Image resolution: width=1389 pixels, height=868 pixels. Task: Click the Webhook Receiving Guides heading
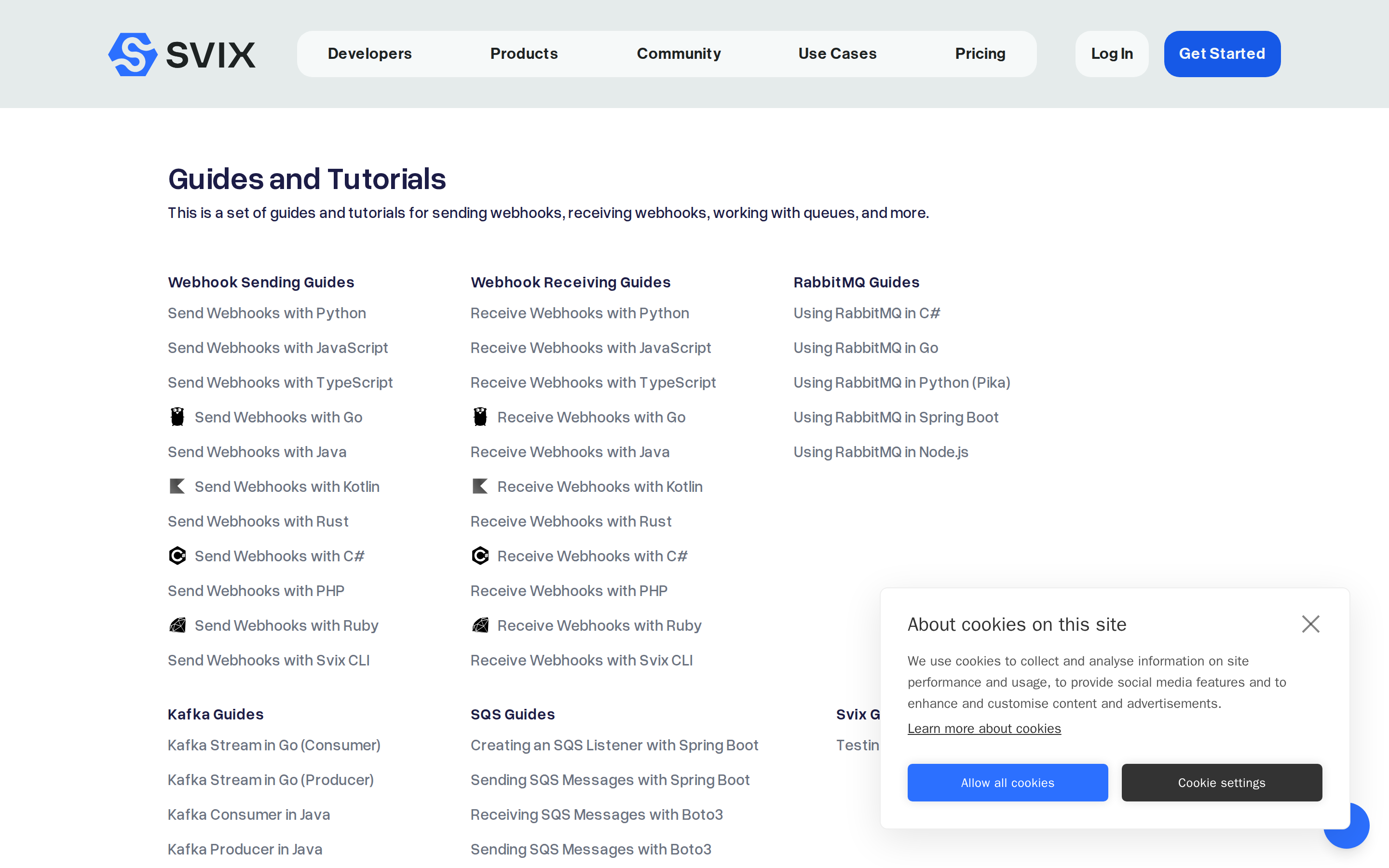pyautogui.click(x=571, y=282)
